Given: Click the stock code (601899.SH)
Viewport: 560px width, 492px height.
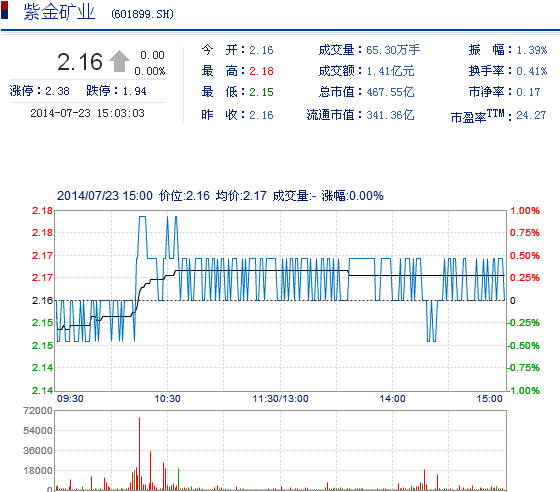Looking at the screenshot, I should [x=142, y=14].
